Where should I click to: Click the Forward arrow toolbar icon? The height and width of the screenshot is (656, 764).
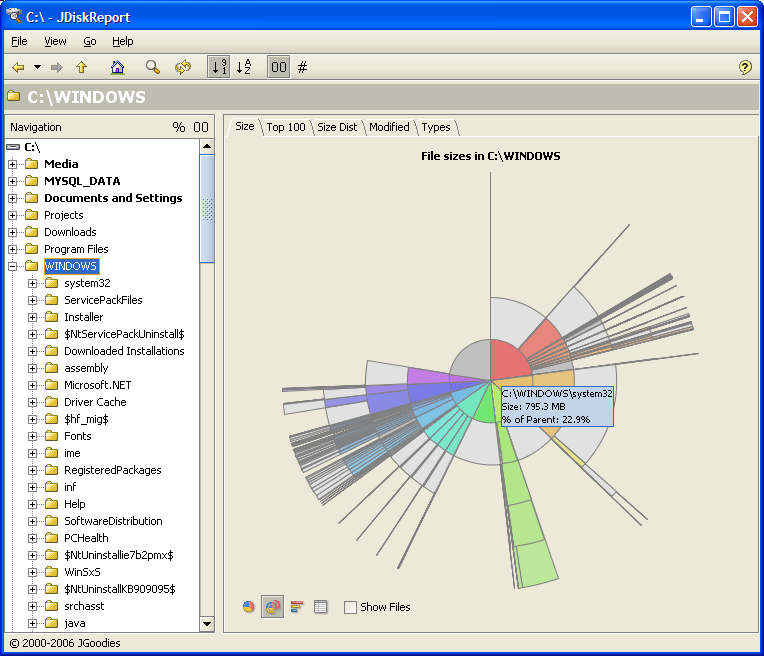(x=57, y=67)
